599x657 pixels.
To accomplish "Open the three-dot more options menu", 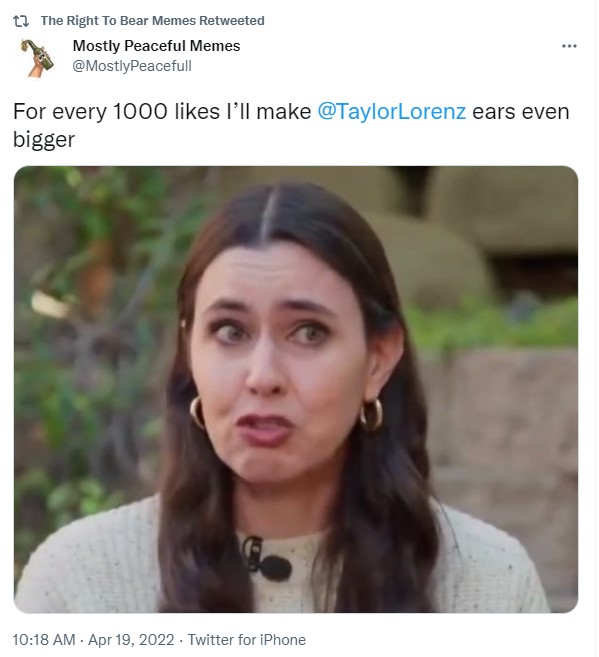I will [x=569, y=46].
